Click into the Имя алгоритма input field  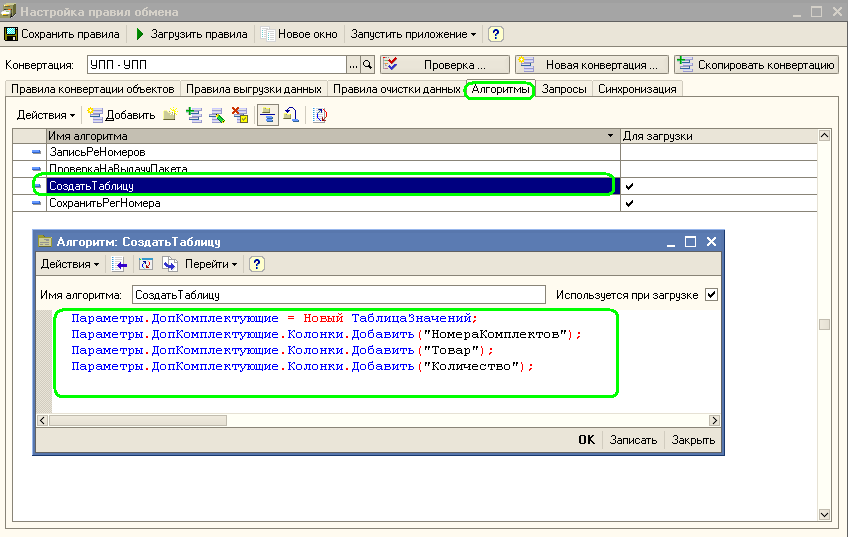pos(339,295)
